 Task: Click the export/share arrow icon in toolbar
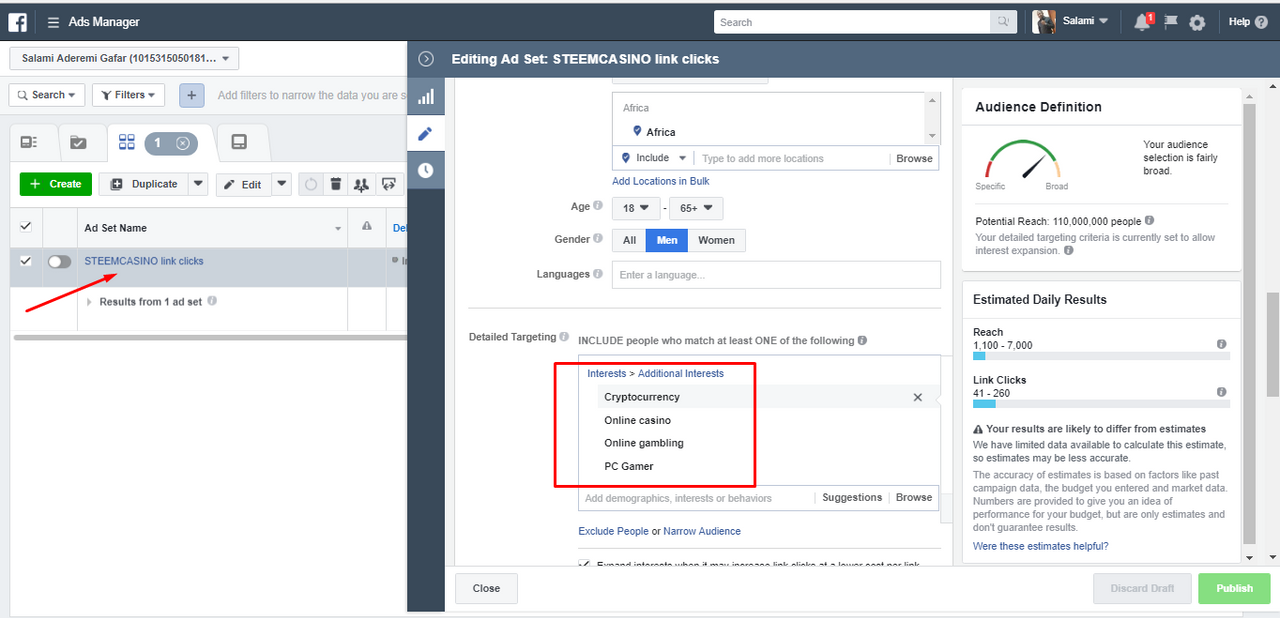pos(389,184)
